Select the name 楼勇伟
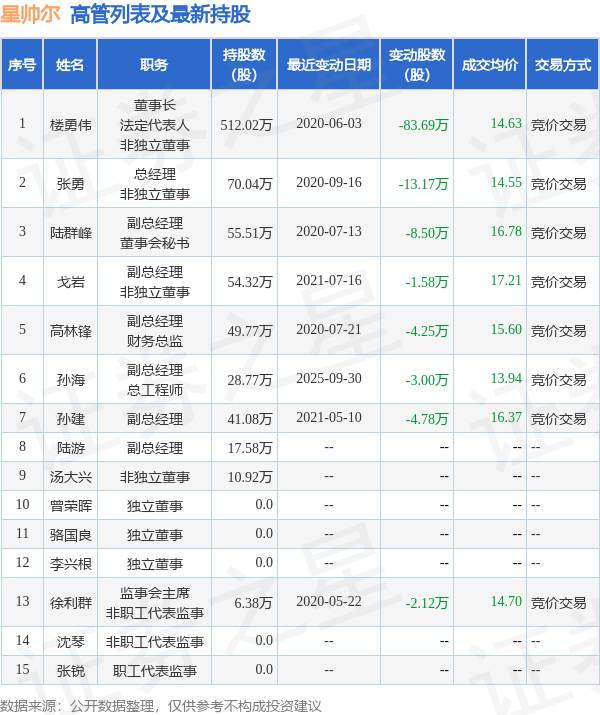The image size is (600, 715). click(71, 124)
